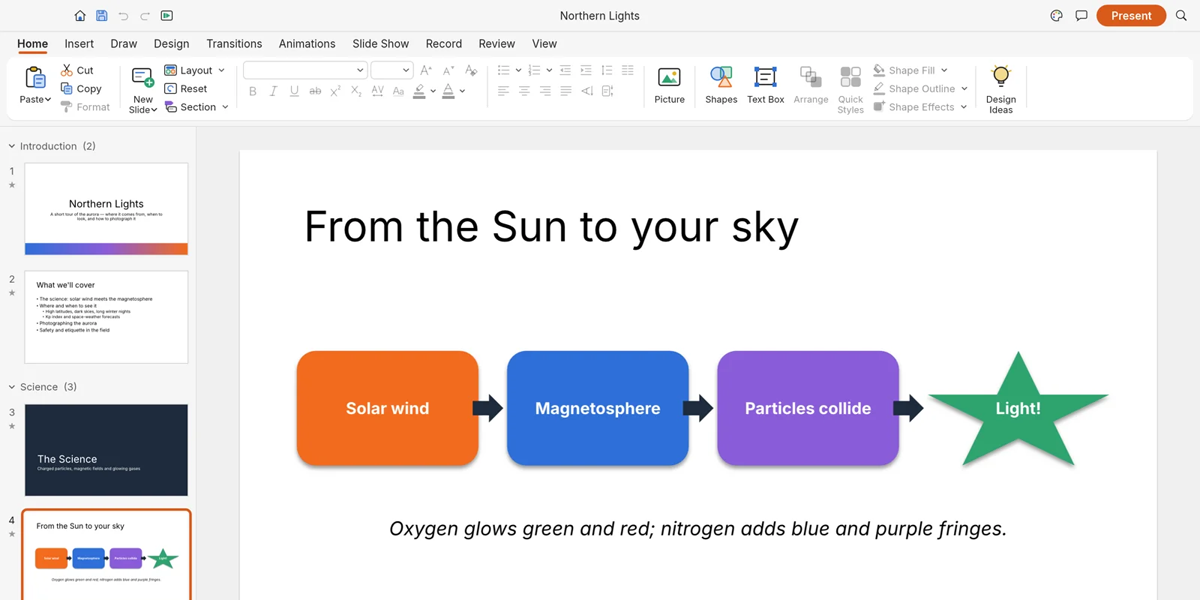This screenshot has height=600, width=1200.
Task: Open the Shapes gallery
Action: [x=721, y=86]
